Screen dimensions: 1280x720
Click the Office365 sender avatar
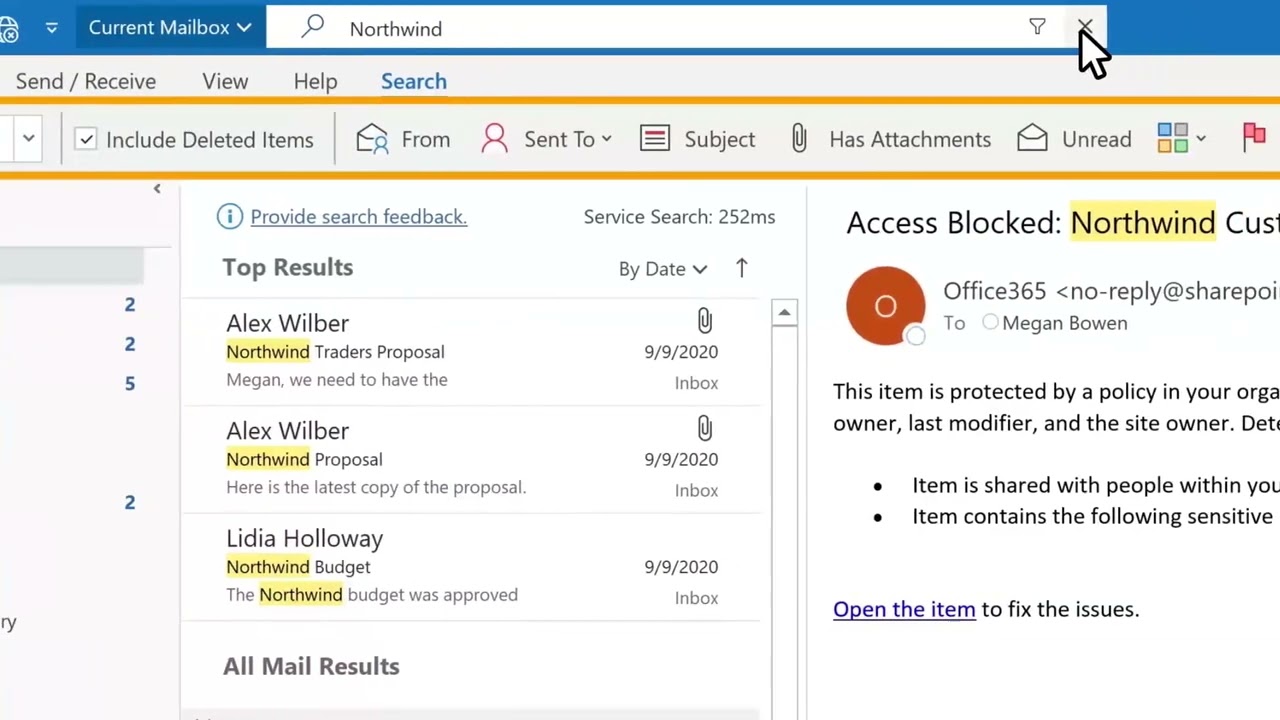point(885,306)
